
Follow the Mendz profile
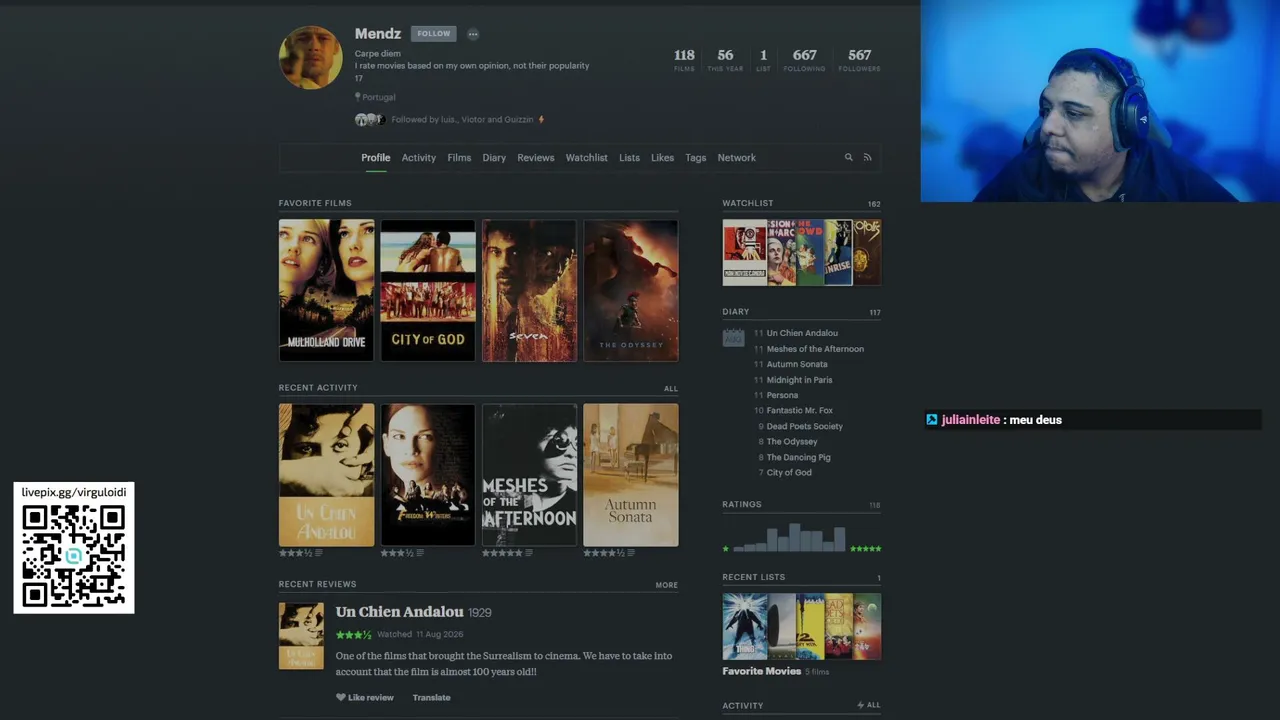coord(434,34)
